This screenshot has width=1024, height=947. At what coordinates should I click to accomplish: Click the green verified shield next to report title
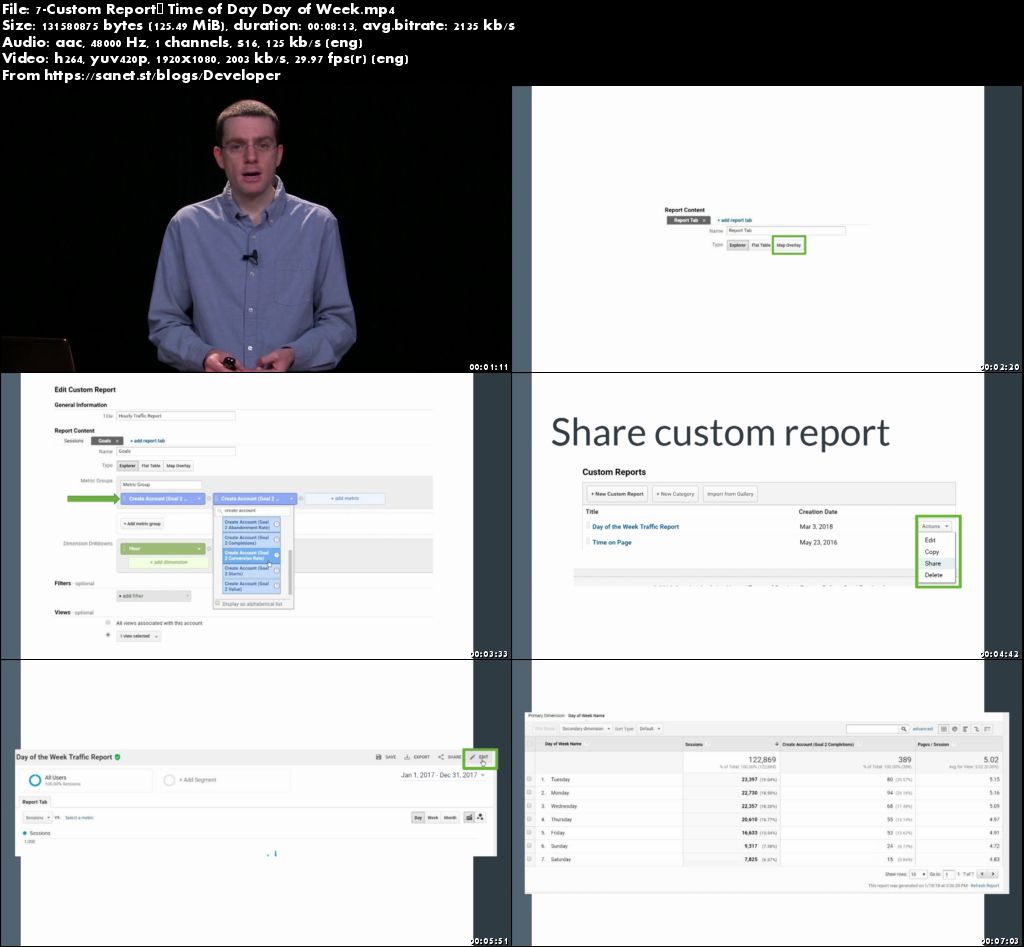118,757
